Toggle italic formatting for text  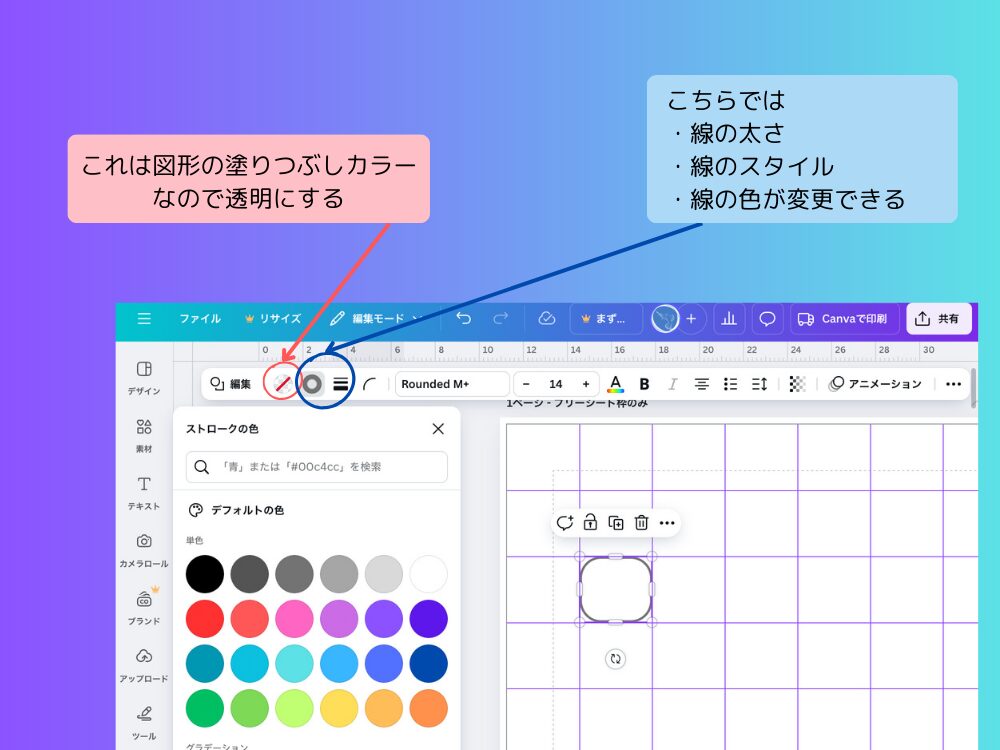(x=672, y=383)
